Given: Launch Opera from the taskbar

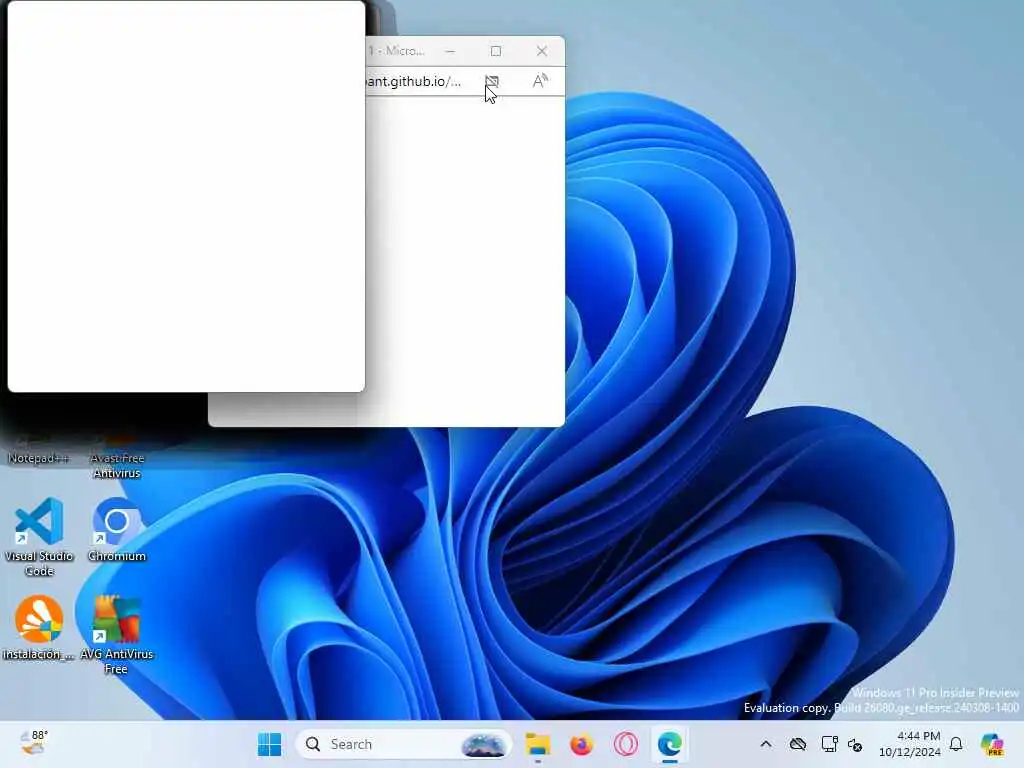Looking at the screenshot, I should click(x=626, y=744).
